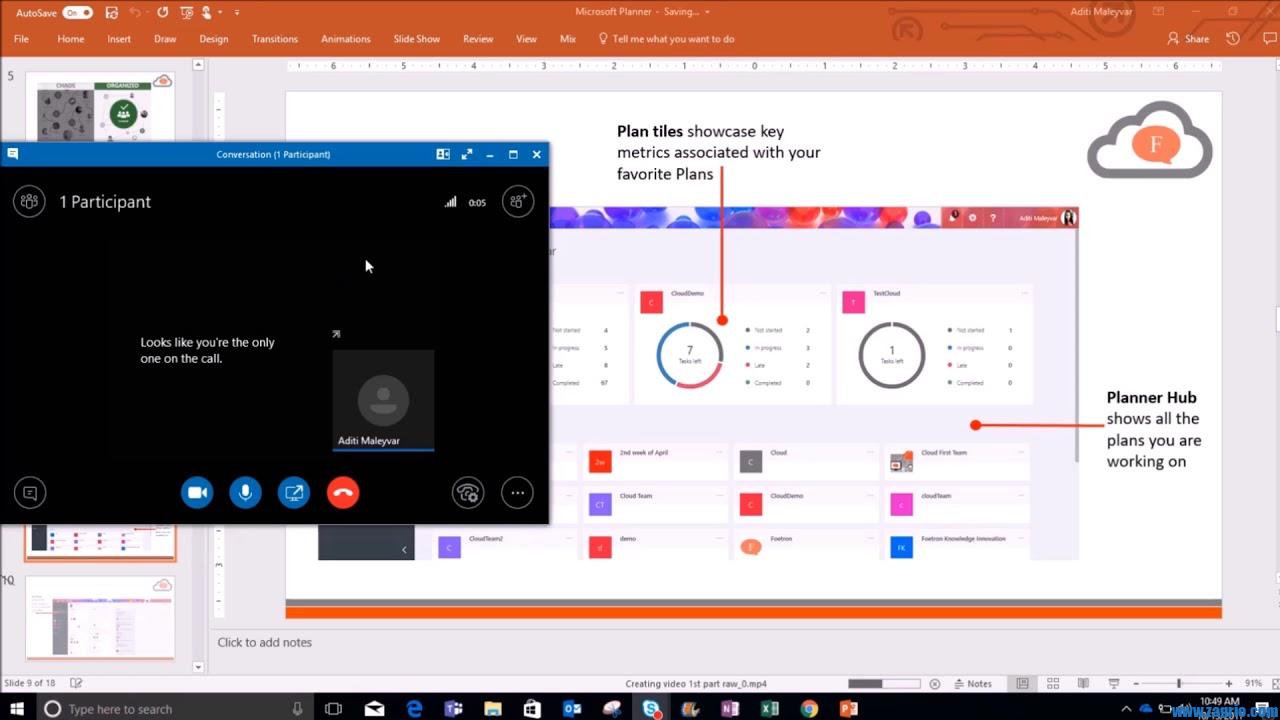This screenshot has height=720, width=1280.
Task: Select the Aditi Maleyvar participant tile
Action: [x=383, y=400]
